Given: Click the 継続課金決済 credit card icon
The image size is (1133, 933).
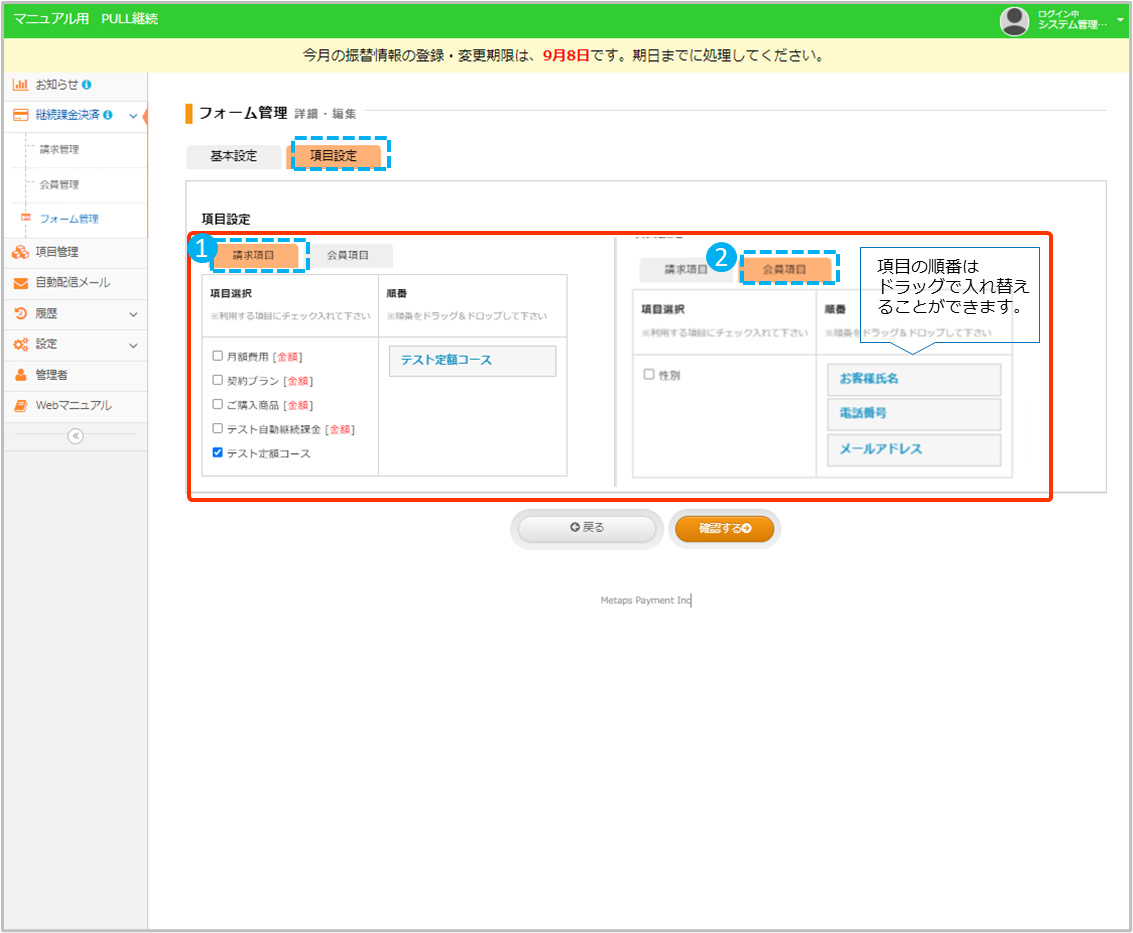Looking at the screenshot, I should click(x=20, y=115).
